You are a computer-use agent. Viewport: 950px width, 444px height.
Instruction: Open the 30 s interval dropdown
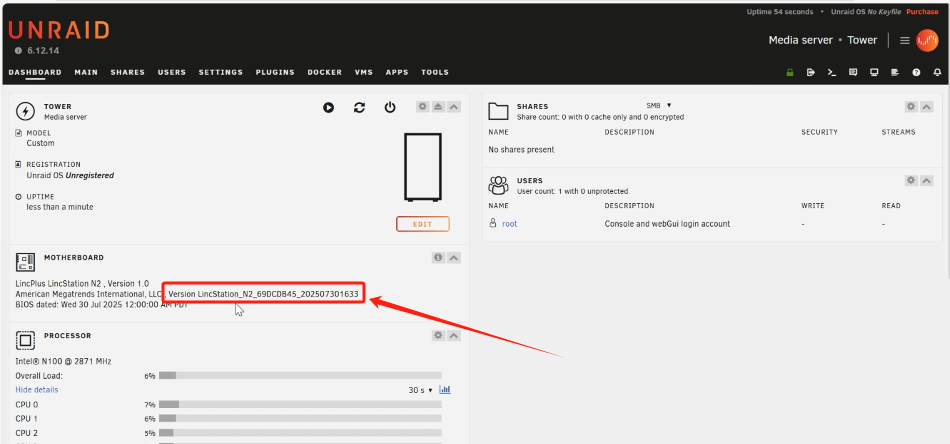pos(420,390)
